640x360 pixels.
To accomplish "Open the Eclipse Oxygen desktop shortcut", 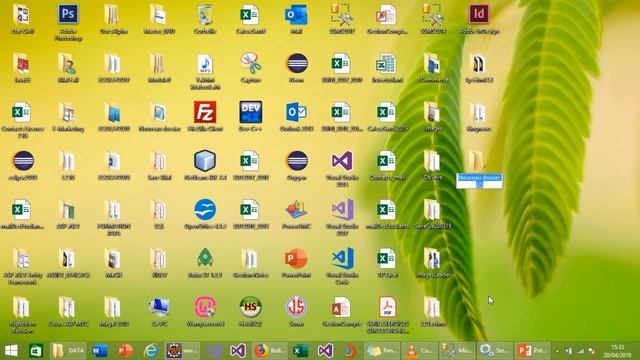I will [x=297, y=161].
